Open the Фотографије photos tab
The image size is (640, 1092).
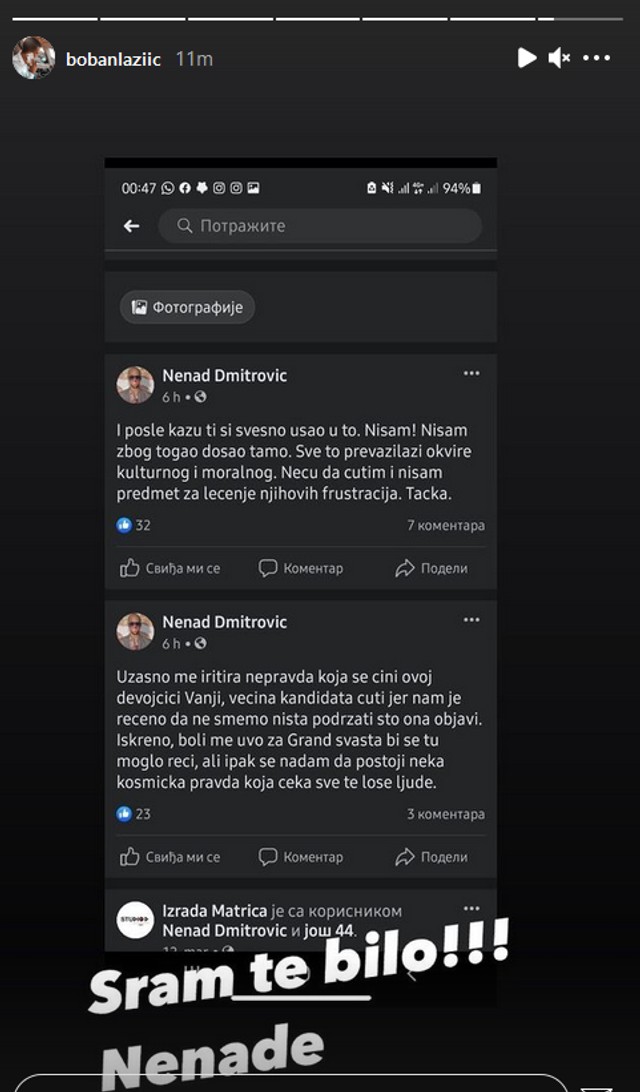(188, 308)
